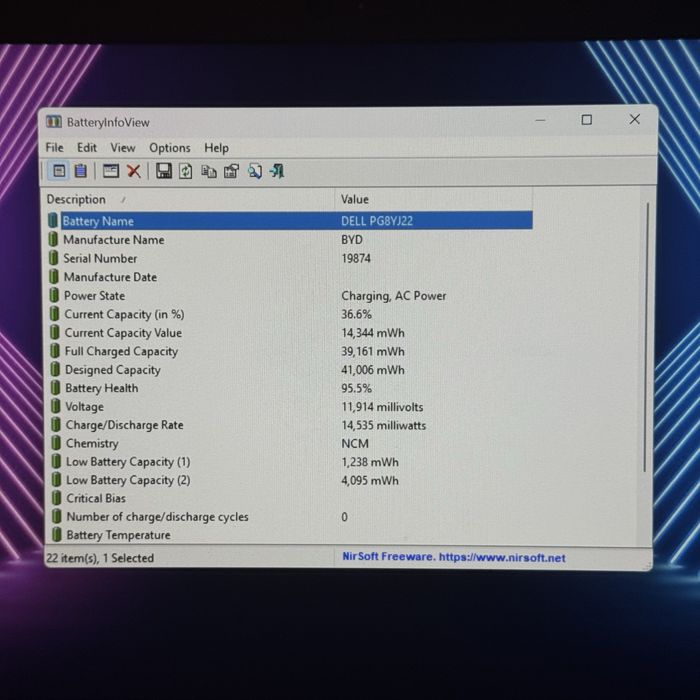700x700 pixels.
Task: Click the Exit door toolbar icon
Action: pyautogui.click(x=277, y=171)
